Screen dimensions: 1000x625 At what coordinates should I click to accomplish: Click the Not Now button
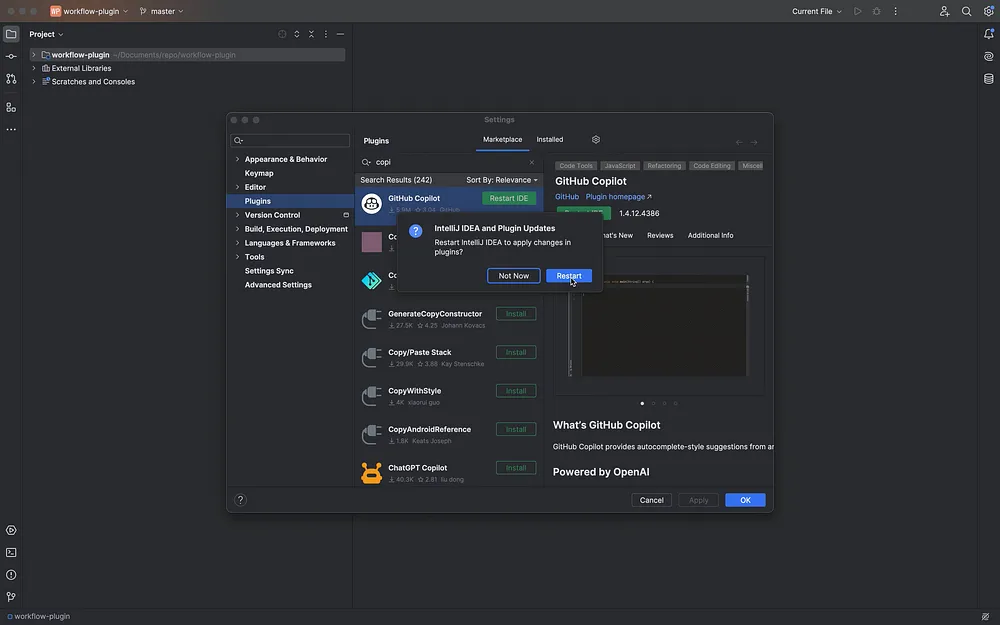click(x=513, y=276)
